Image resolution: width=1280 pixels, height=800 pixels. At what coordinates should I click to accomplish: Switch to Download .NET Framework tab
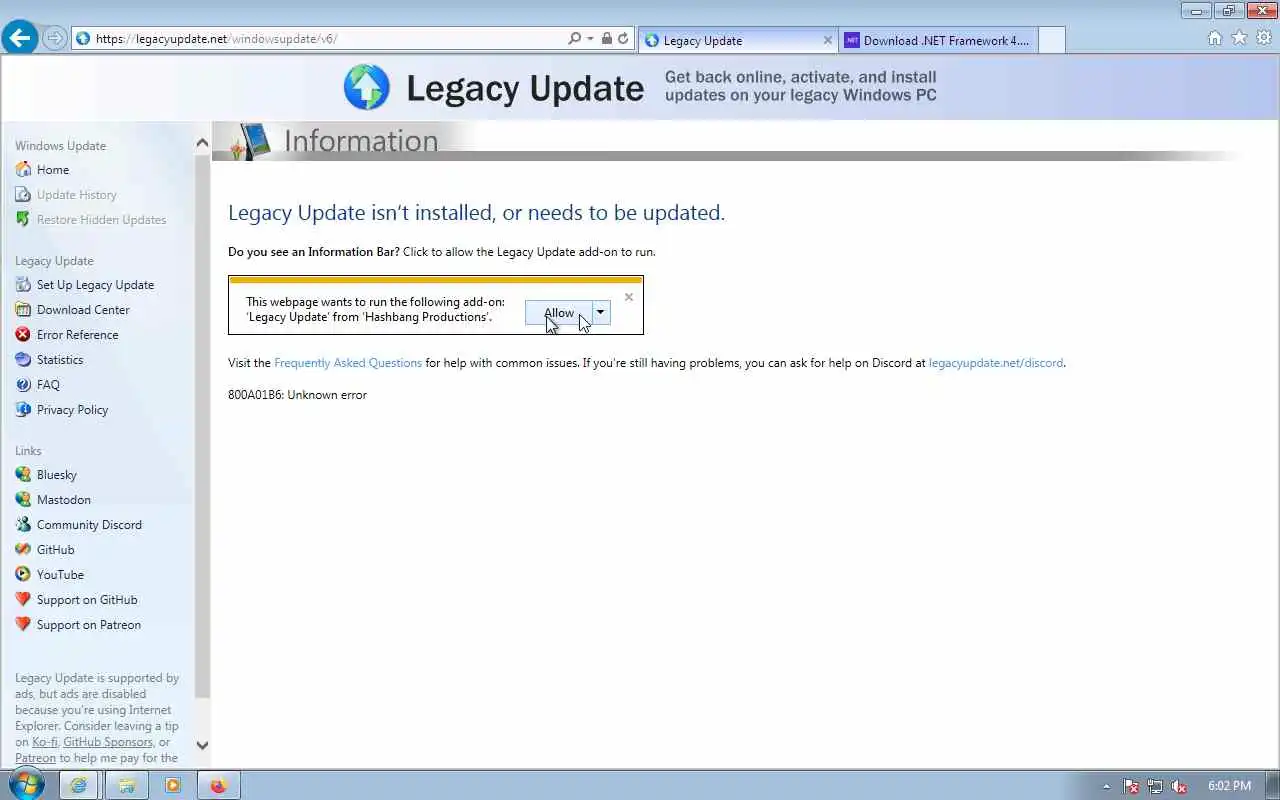(x=937, y=40)
